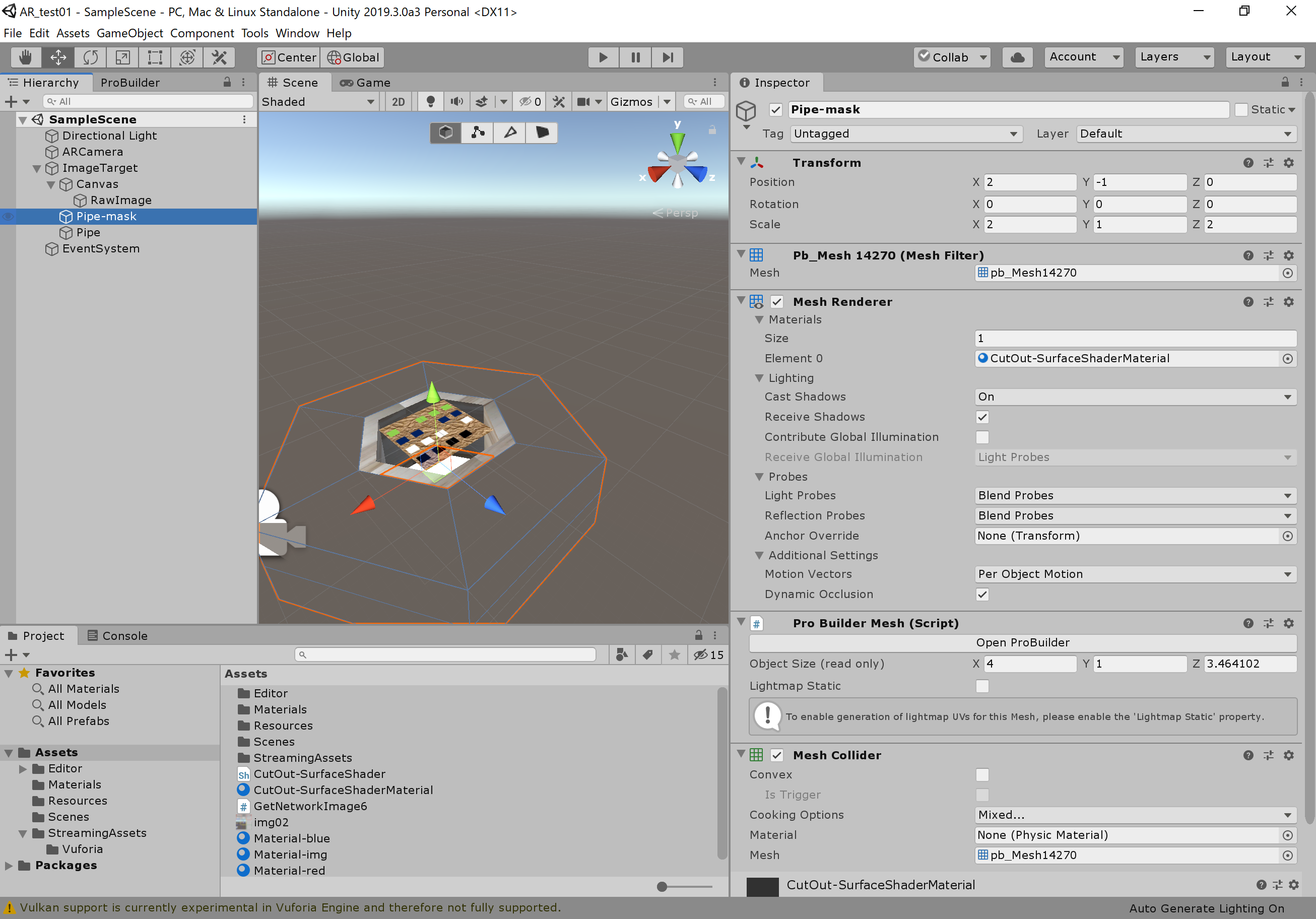The image size is (1316, 919).
Task: Click the Step forward button
Action: tap(667, 57)
